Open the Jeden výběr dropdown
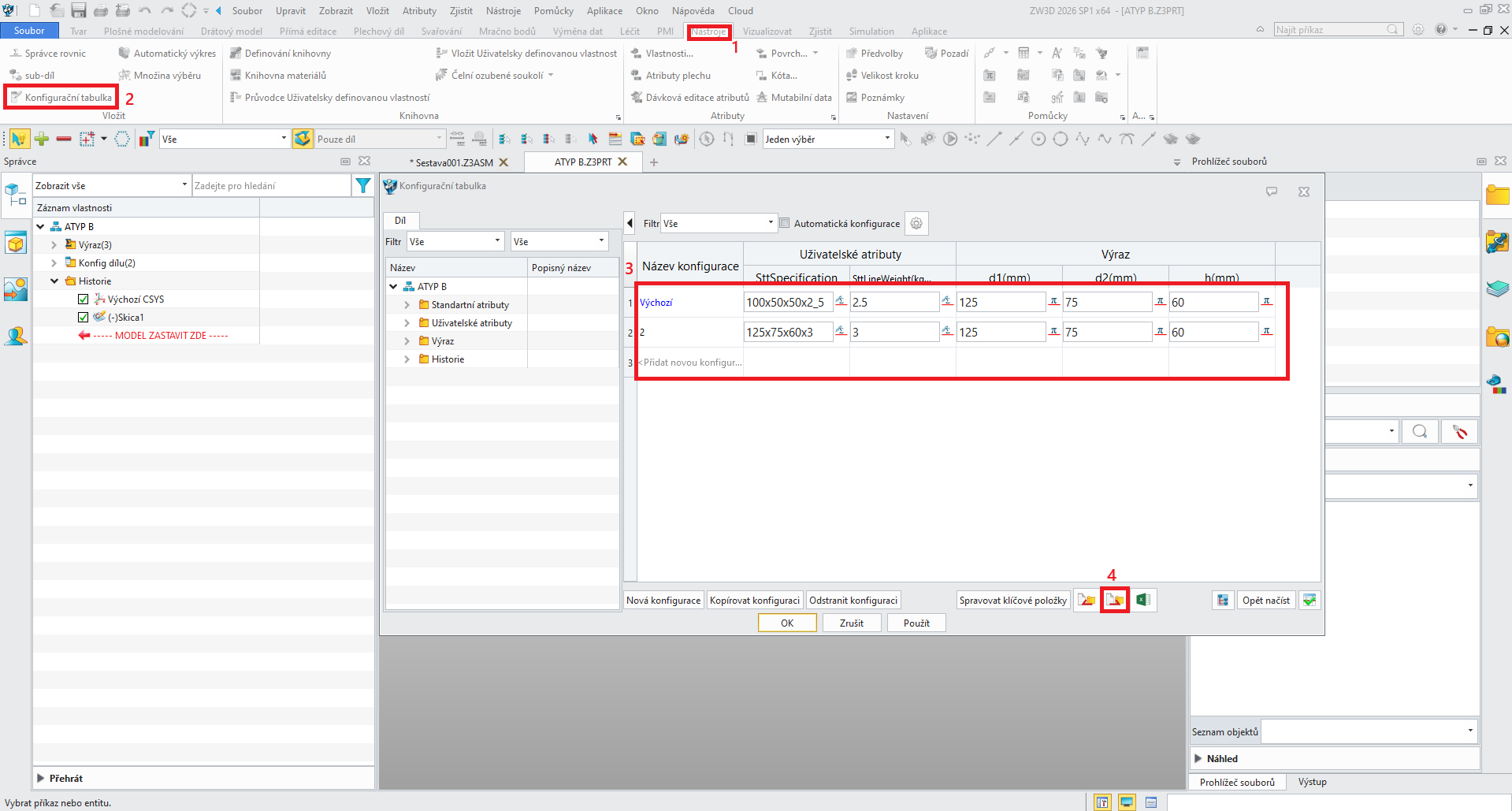1512x811 pixels. click(x=828, y=140)
